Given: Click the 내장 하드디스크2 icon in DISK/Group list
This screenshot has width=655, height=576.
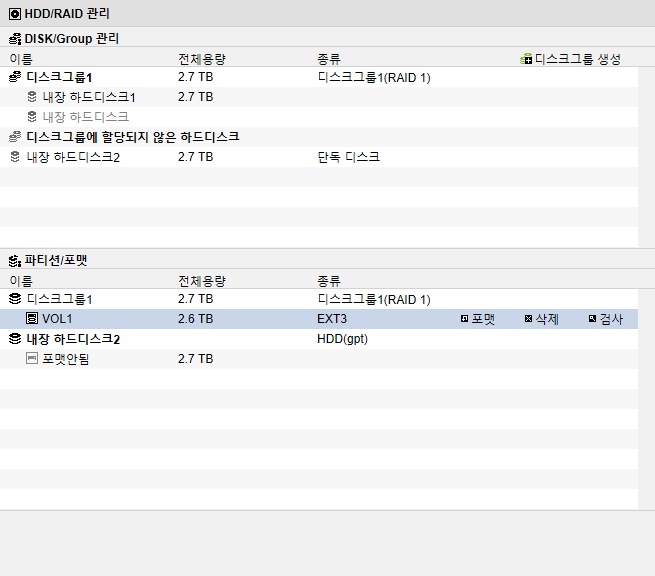Looking at the screenshot, I should [15, 157].
